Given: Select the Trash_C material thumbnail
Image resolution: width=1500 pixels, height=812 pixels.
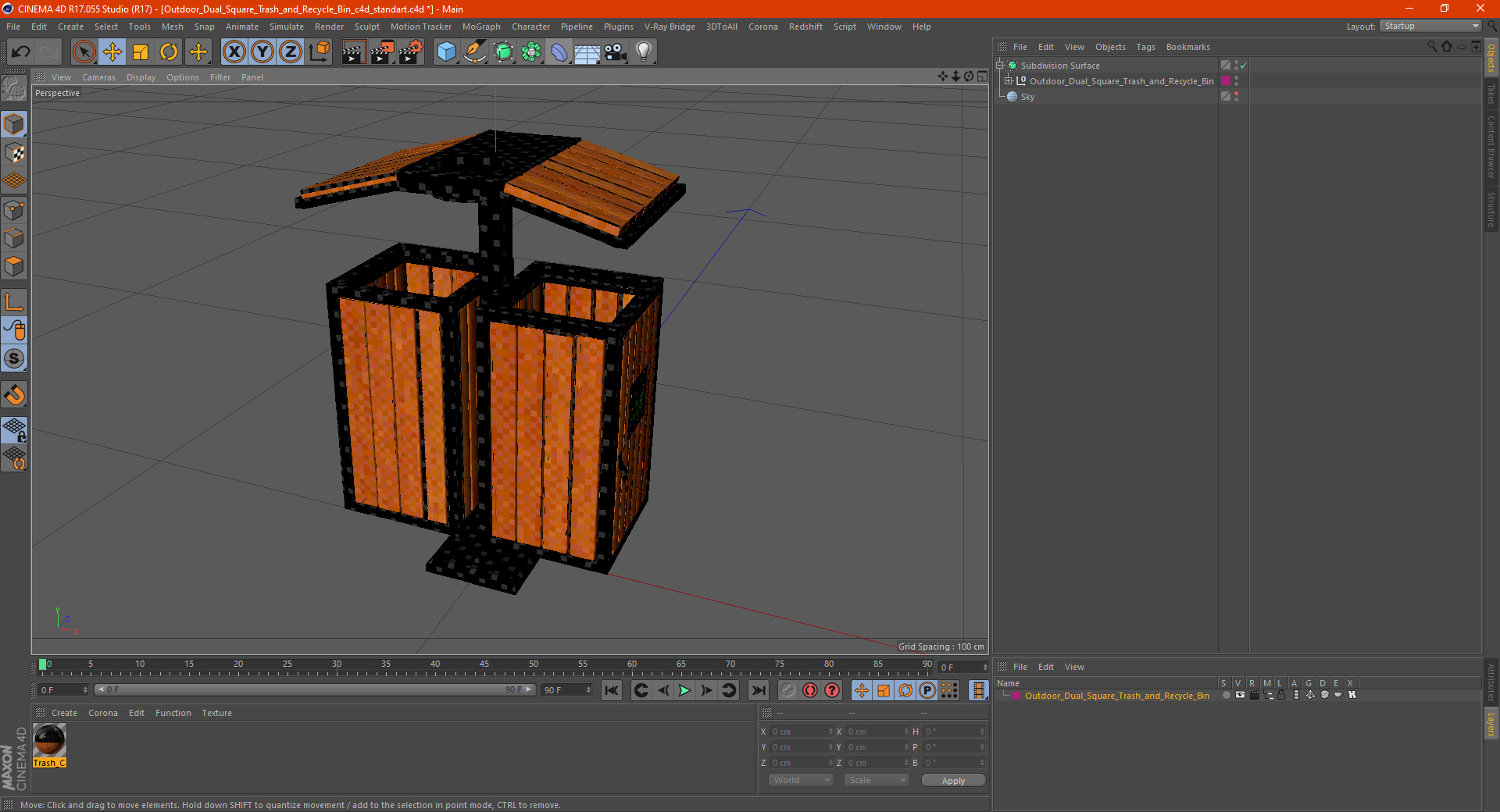Looking at the screenshot, I should click(x=49, y=741).
